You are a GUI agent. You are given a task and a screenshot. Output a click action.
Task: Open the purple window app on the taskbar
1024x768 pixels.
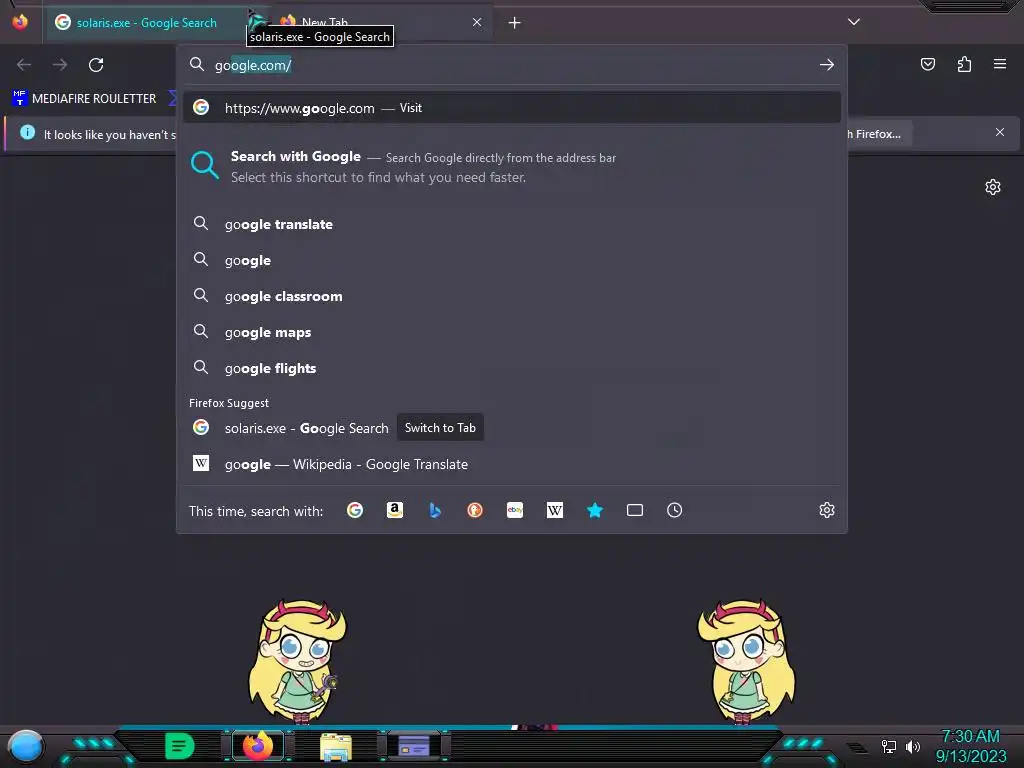point(414,746)
